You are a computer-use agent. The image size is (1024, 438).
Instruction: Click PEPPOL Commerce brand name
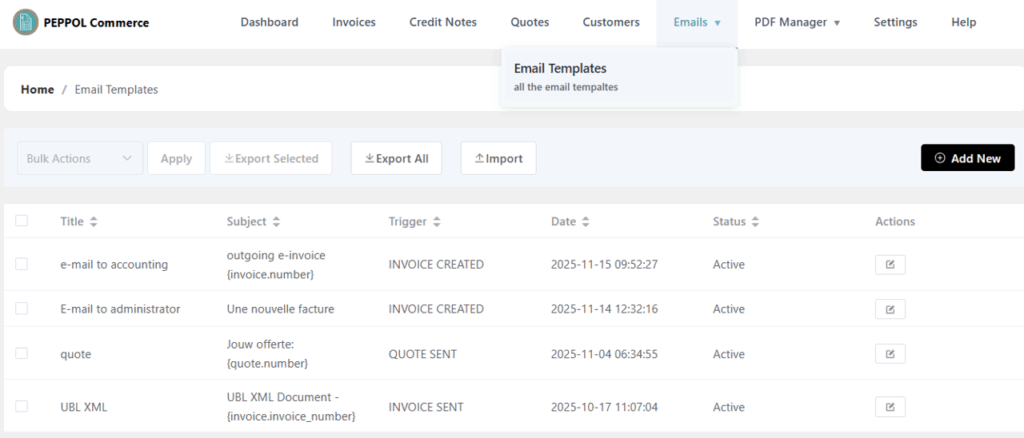click(96, 23)
